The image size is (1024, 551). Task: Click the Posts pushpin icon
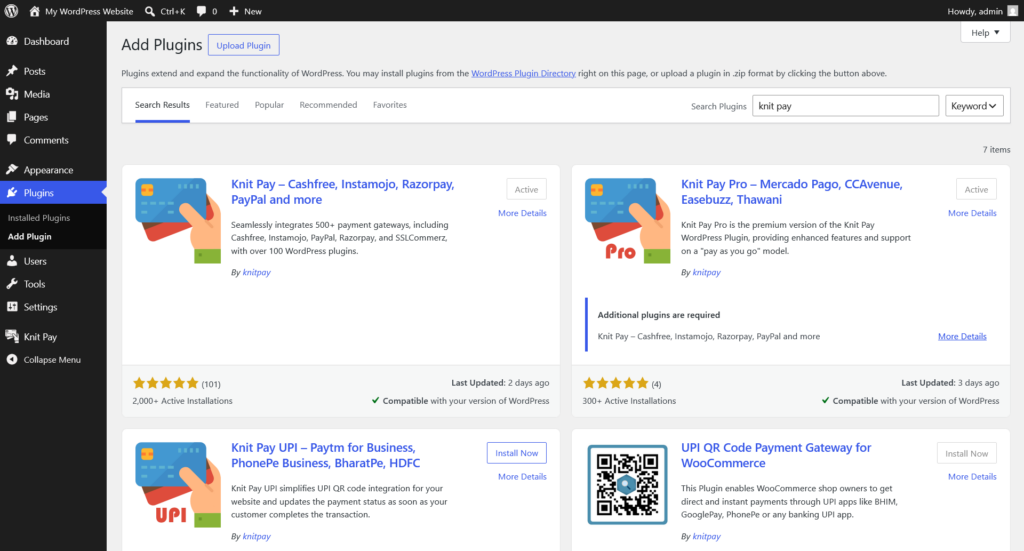[12, 71]
